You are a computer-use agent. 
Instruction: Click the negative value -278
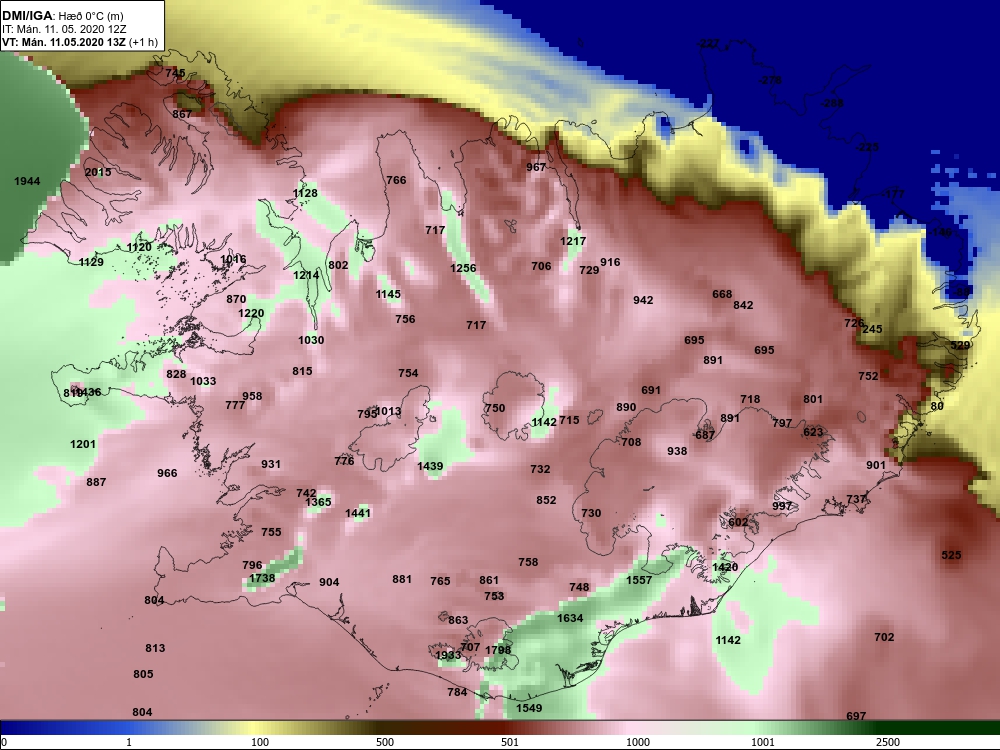[770, 80]
